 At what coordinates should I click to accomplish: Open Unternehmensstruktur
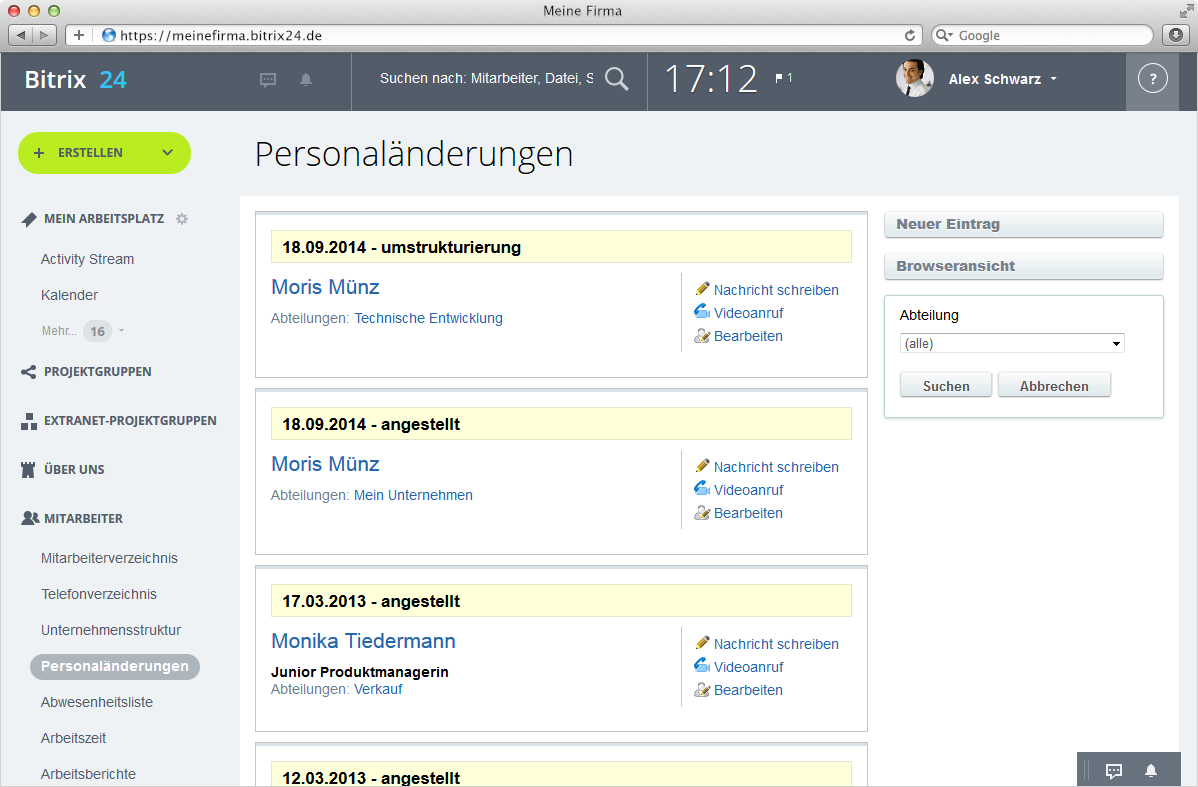point(111,630)
